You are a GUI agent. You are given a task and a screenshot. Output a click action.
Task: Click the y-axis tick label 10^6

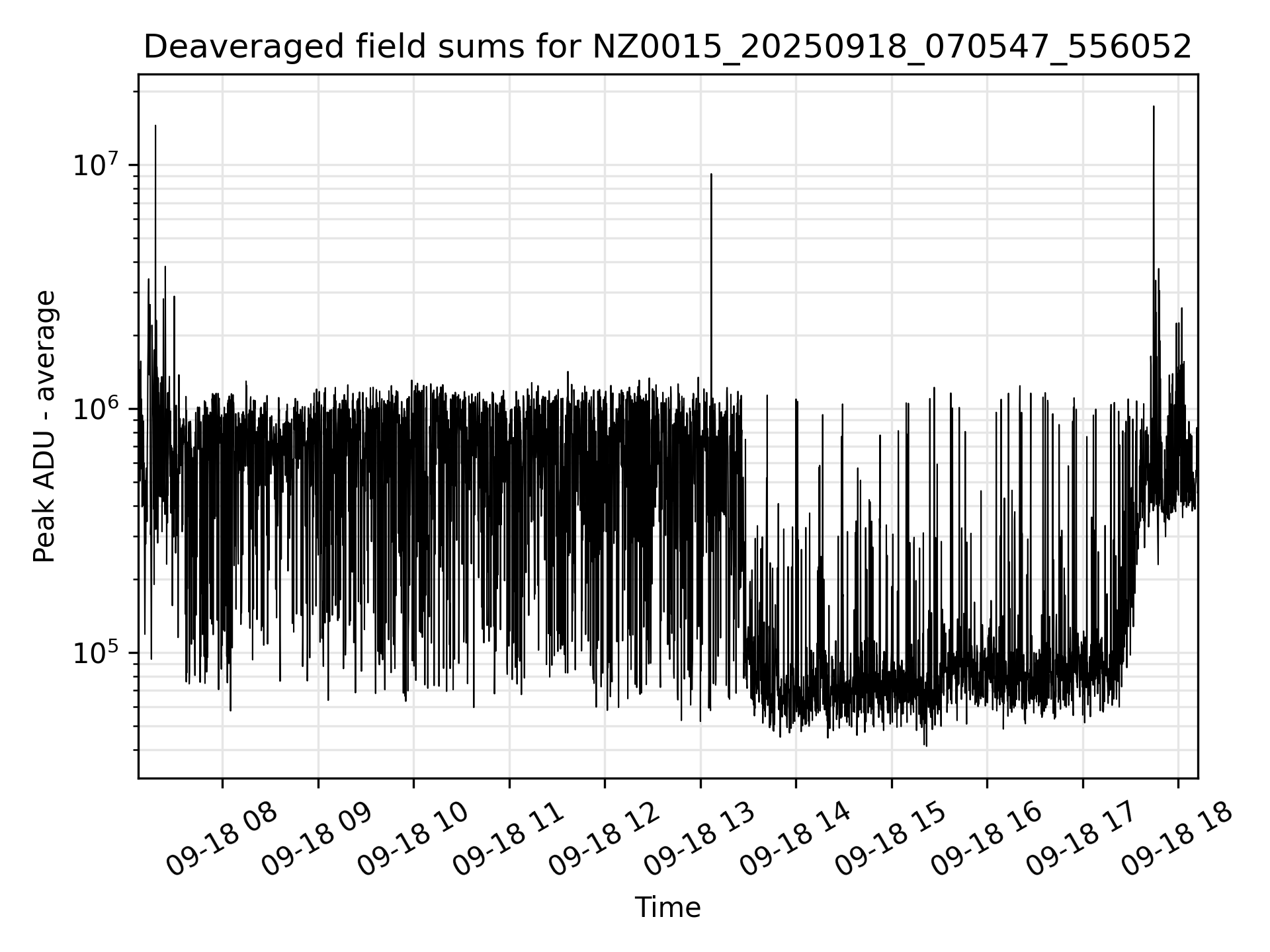click(x=96, y=409)
